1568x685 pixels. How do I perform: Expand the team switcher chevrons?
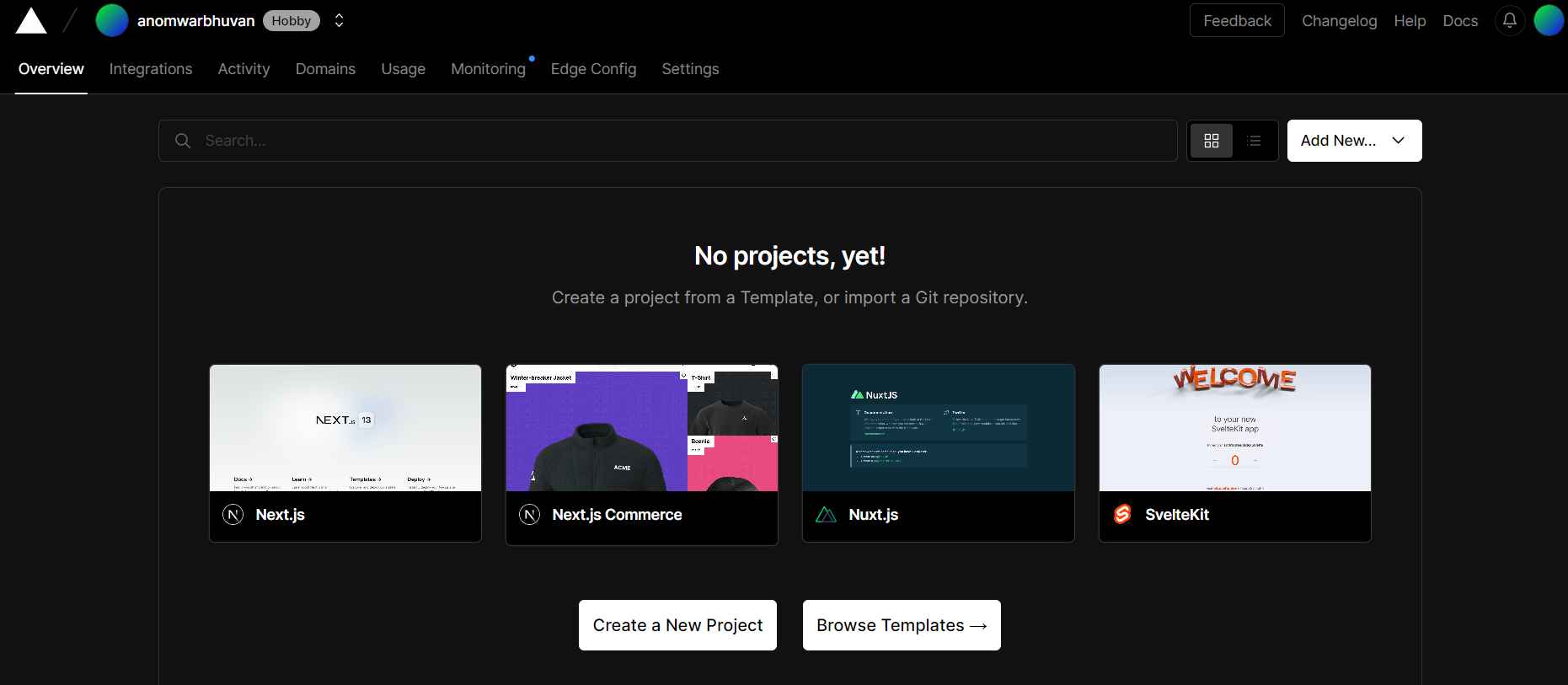click(x=339, y=21)
